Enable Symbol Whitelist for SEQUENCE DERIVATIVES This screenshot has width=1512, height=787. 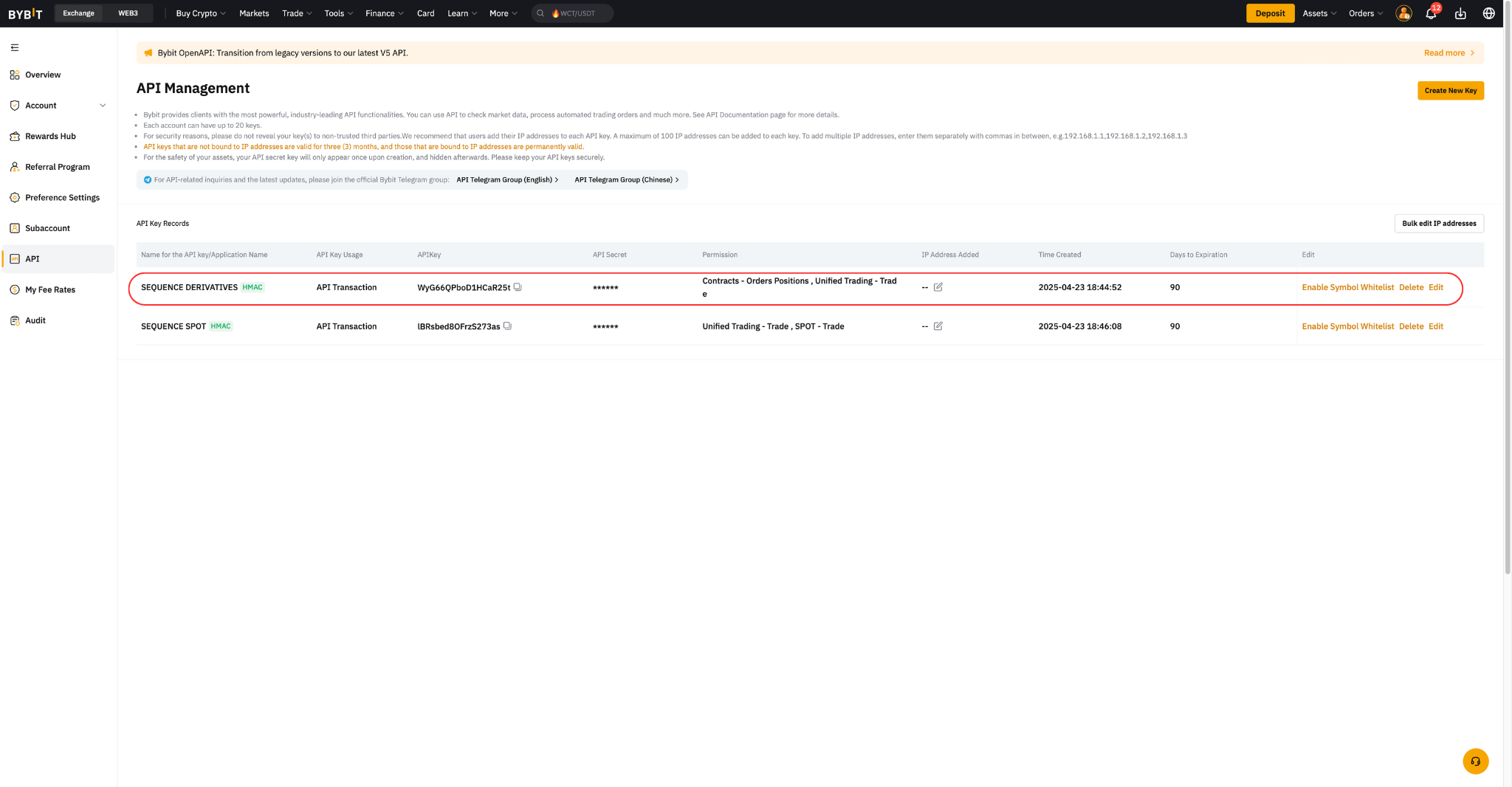pyautogui.click(x=1347, y=287)
